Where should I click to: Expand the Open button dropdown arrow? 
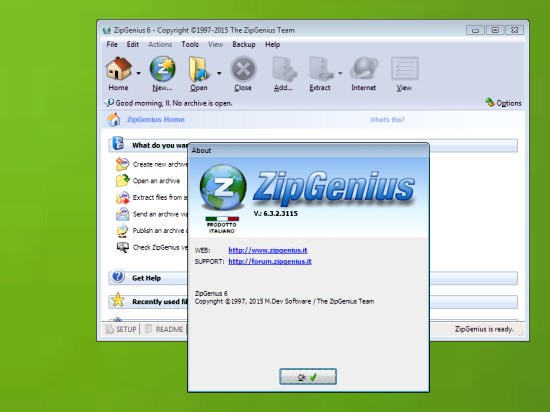pos(219,73)
